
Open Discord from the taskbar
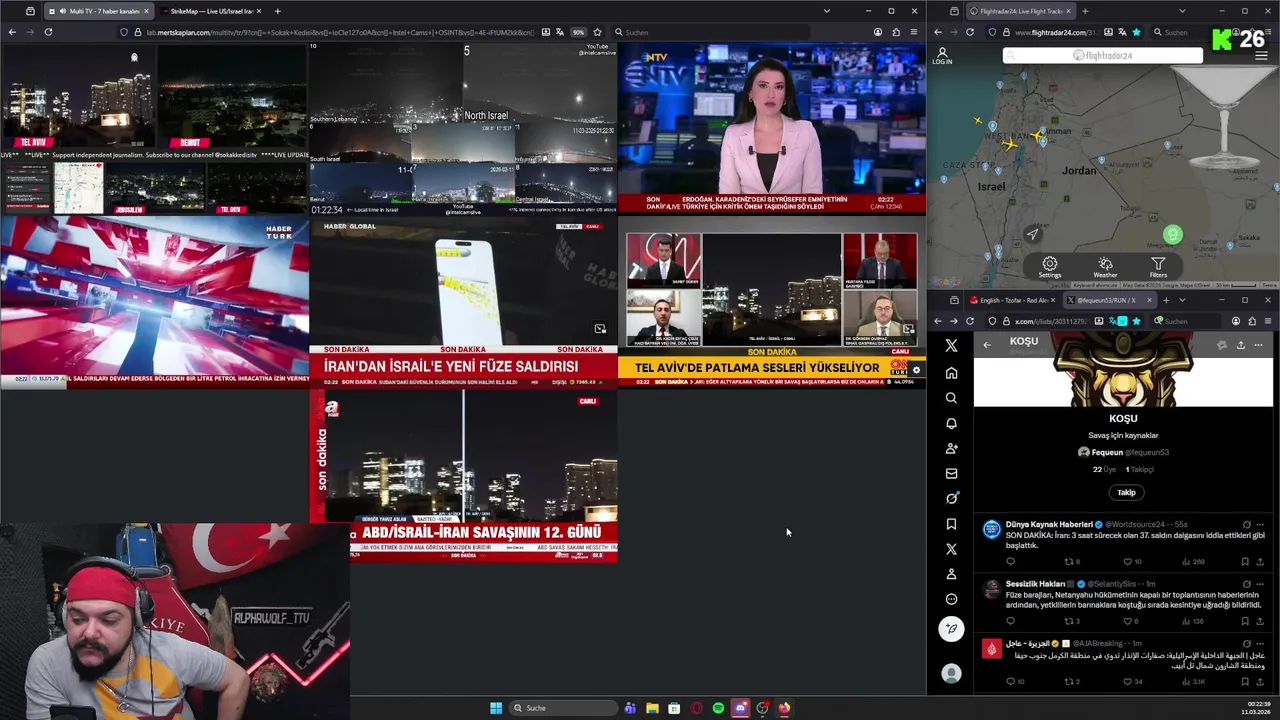point(740,708)
